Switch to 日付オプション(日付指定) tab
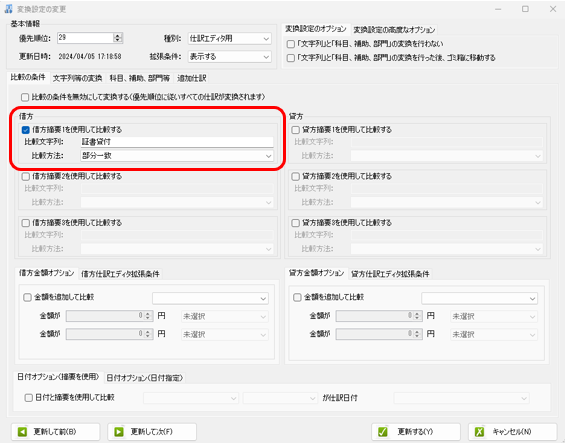 tap(145, 378)
